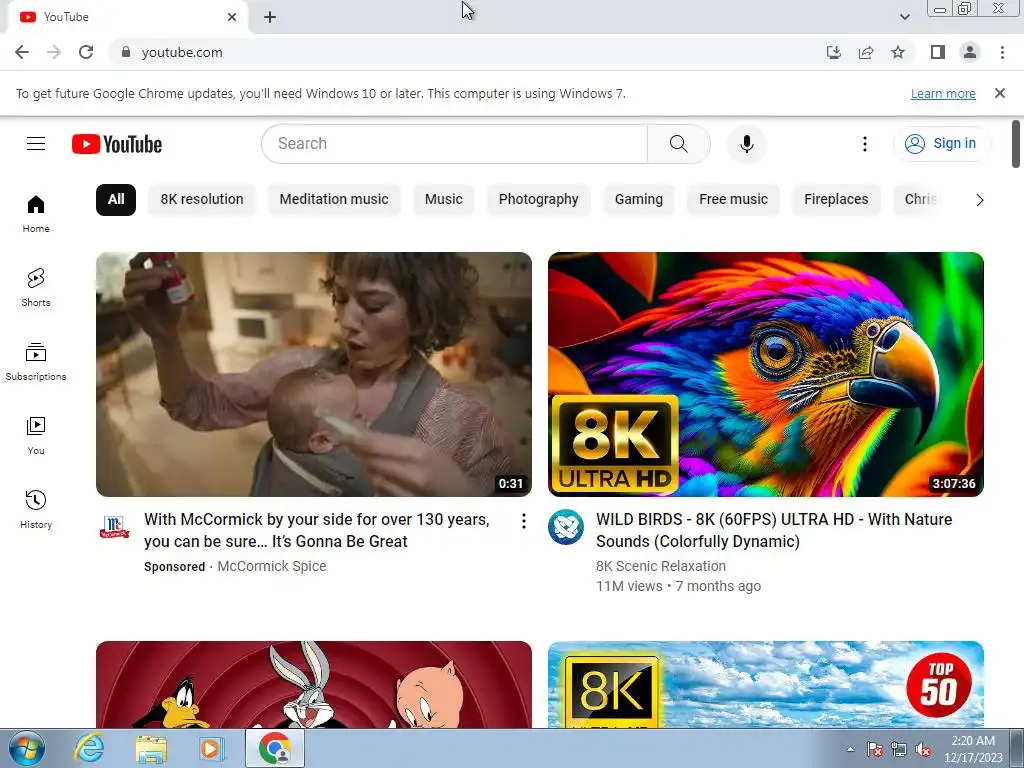Click the YouTube logo
The height and width of the screenshot is (768, 1024).
coord(117,144)
